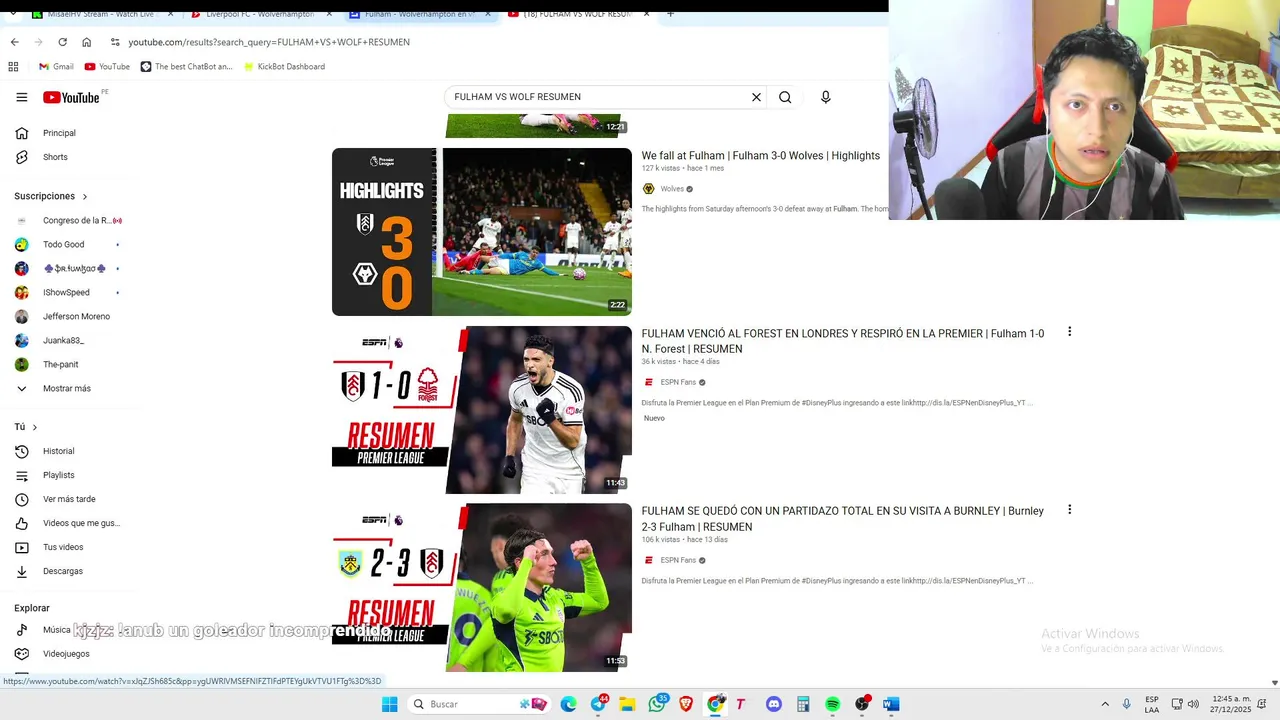Open Videojuegos under Explorar
Viewport: 1280px width, 720px height.
click(x=68, y=654)
